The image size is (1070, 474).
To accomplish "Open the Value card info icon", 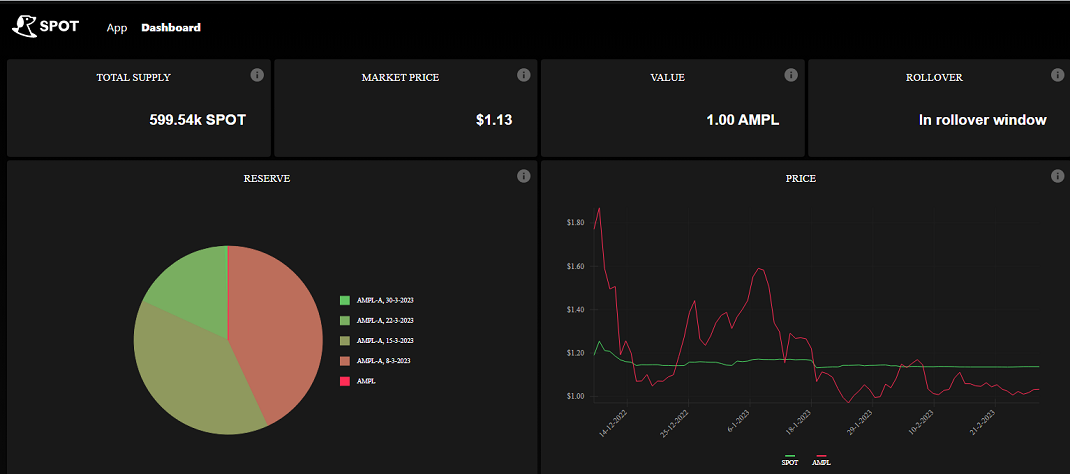I will point(791,74).
